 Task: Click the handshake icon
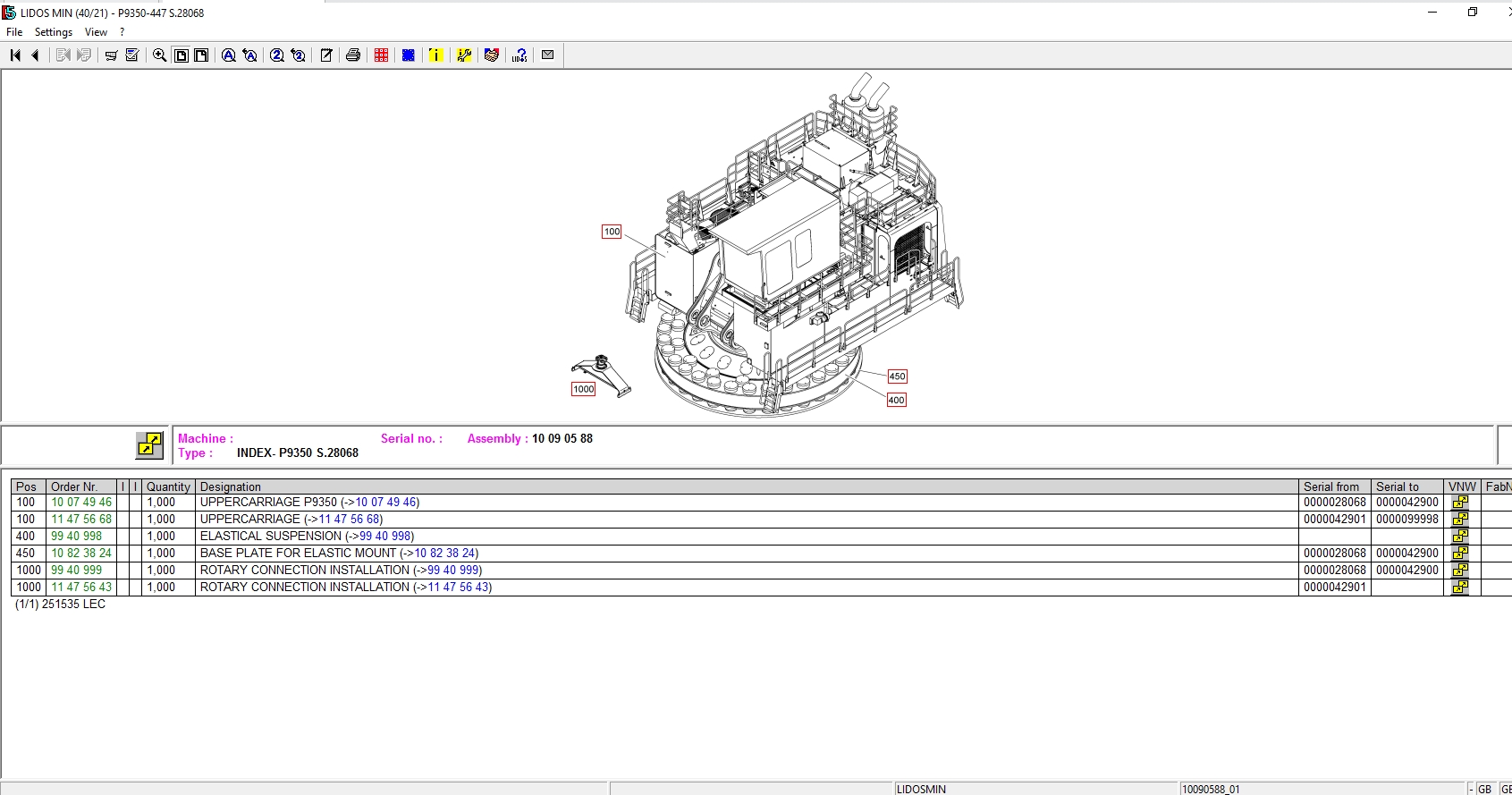pos(491,55)
